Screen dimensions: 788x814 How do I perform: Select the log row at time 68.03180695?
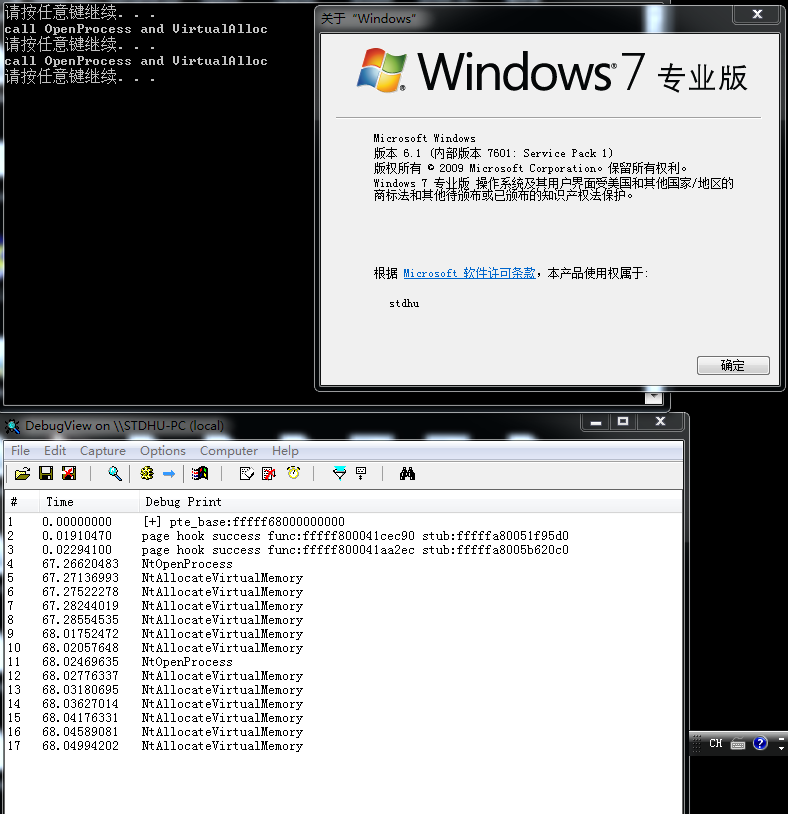(x=343, y=690)
